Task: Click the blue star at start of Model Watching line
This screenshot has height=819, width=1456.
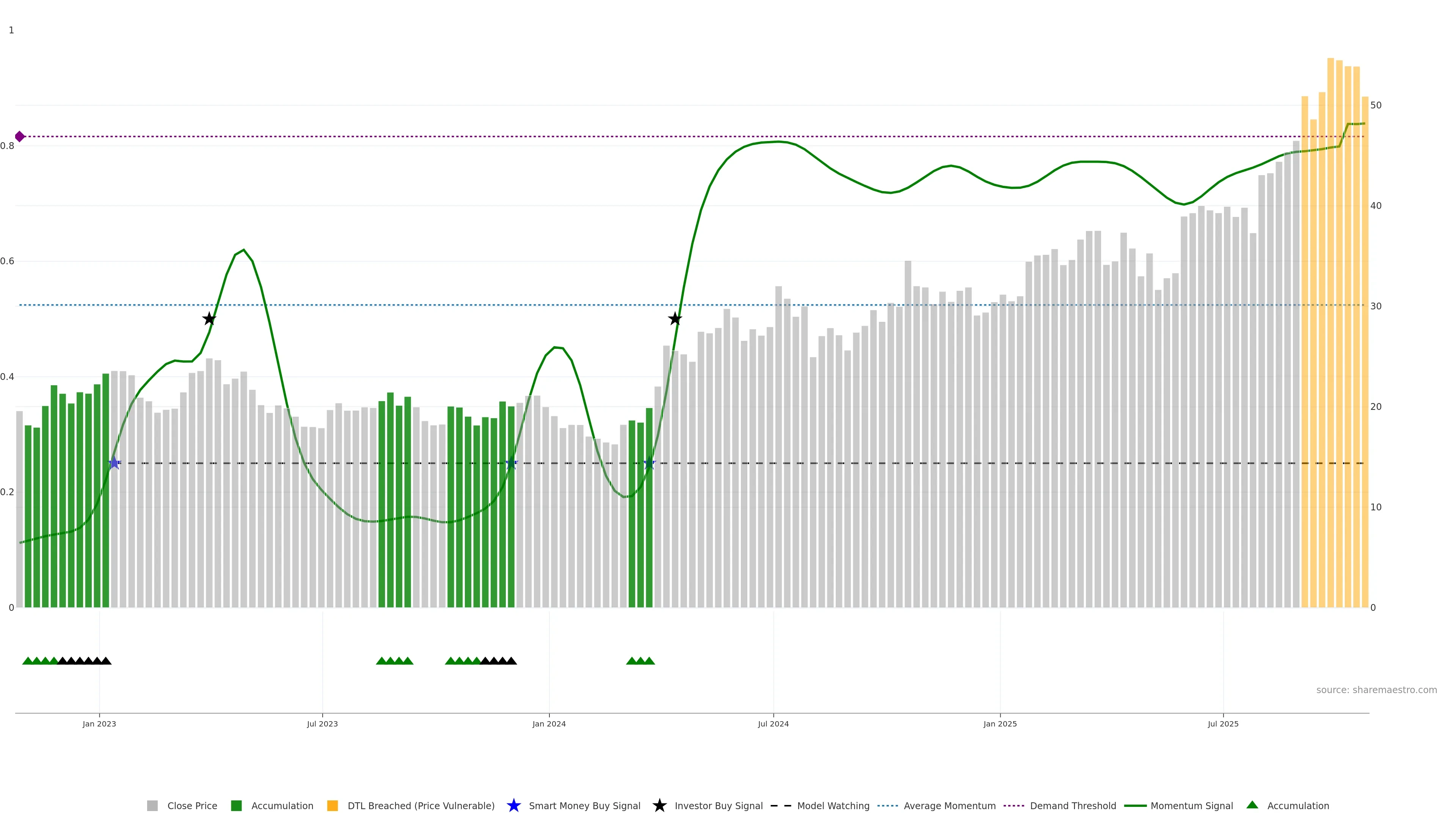Action: (114, 463)
